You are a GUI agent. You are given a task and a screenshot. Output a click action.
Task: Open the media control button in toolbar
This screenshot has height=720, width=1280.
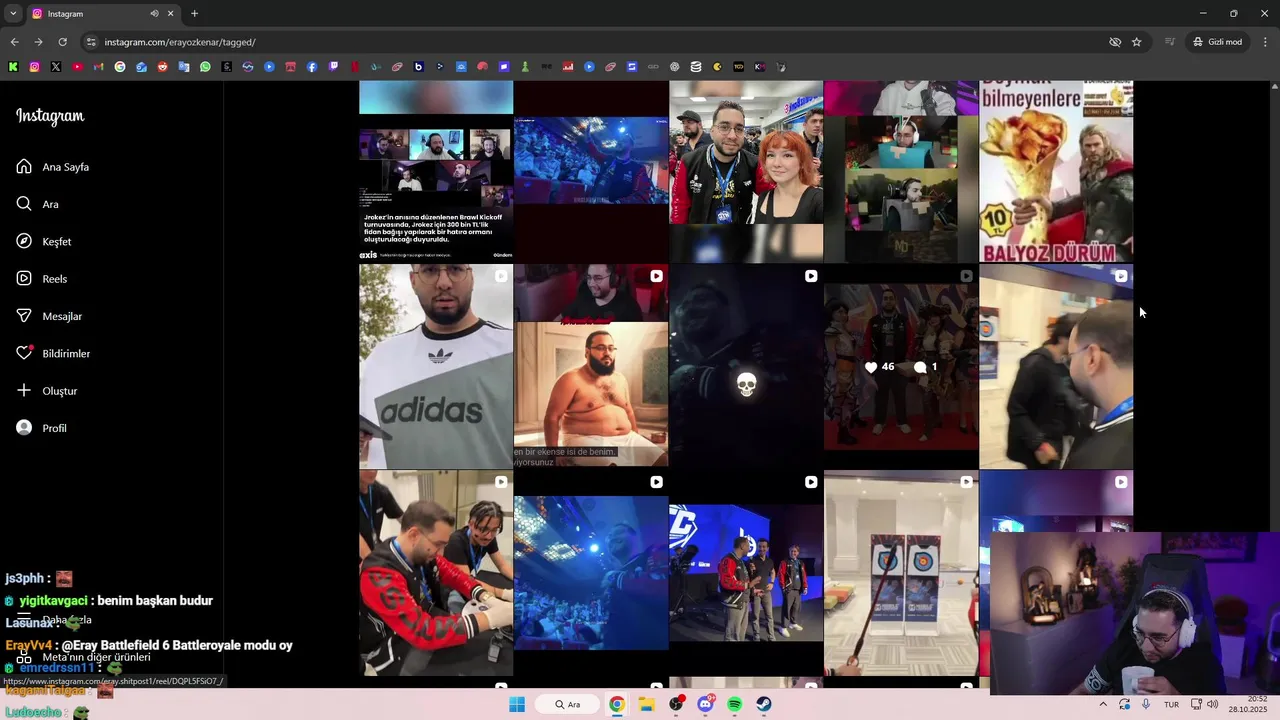pyautogui.click(x=1169, y=42)
